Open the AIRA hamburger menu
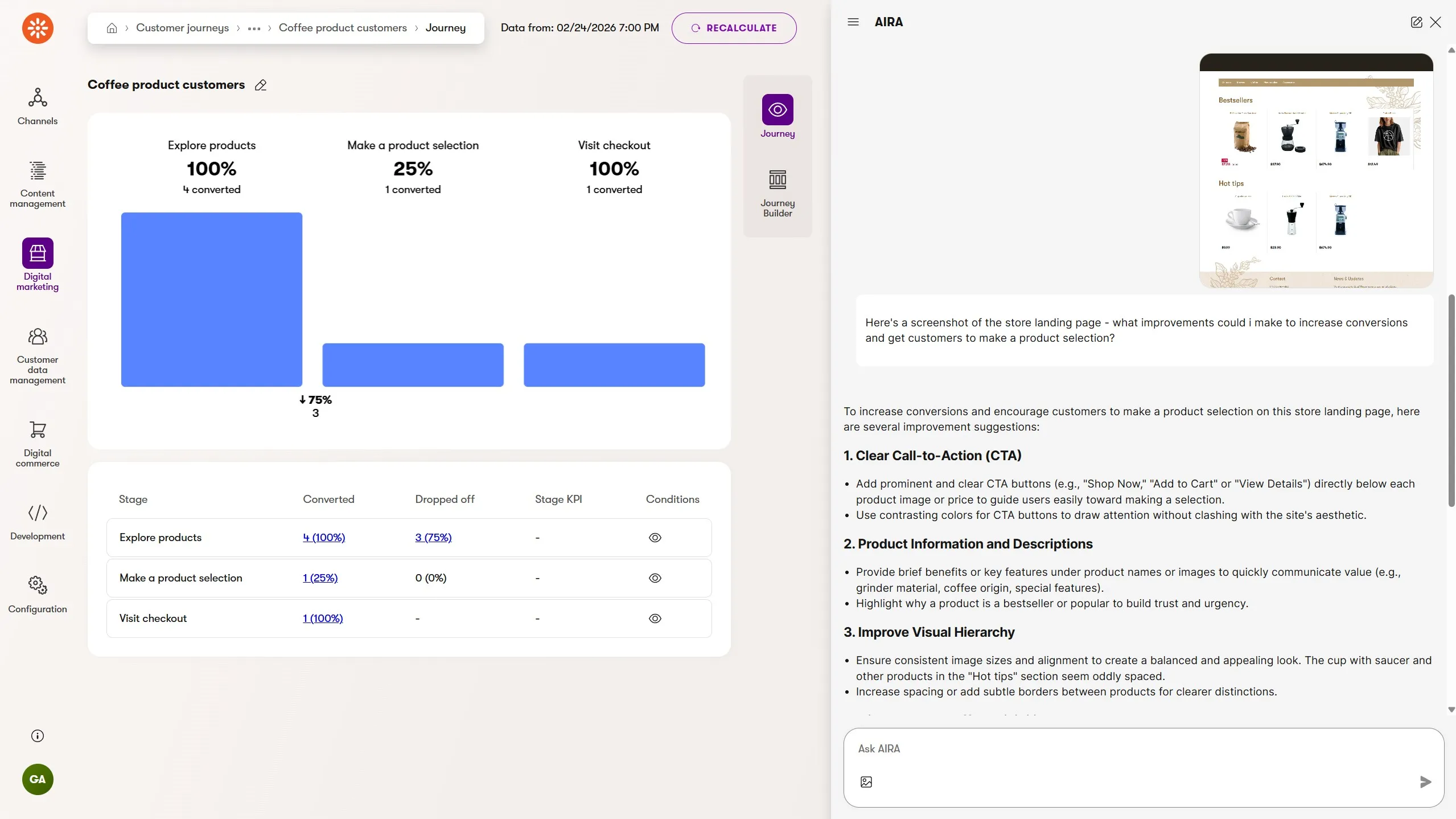1456x819 pixels. pos(853,22)
